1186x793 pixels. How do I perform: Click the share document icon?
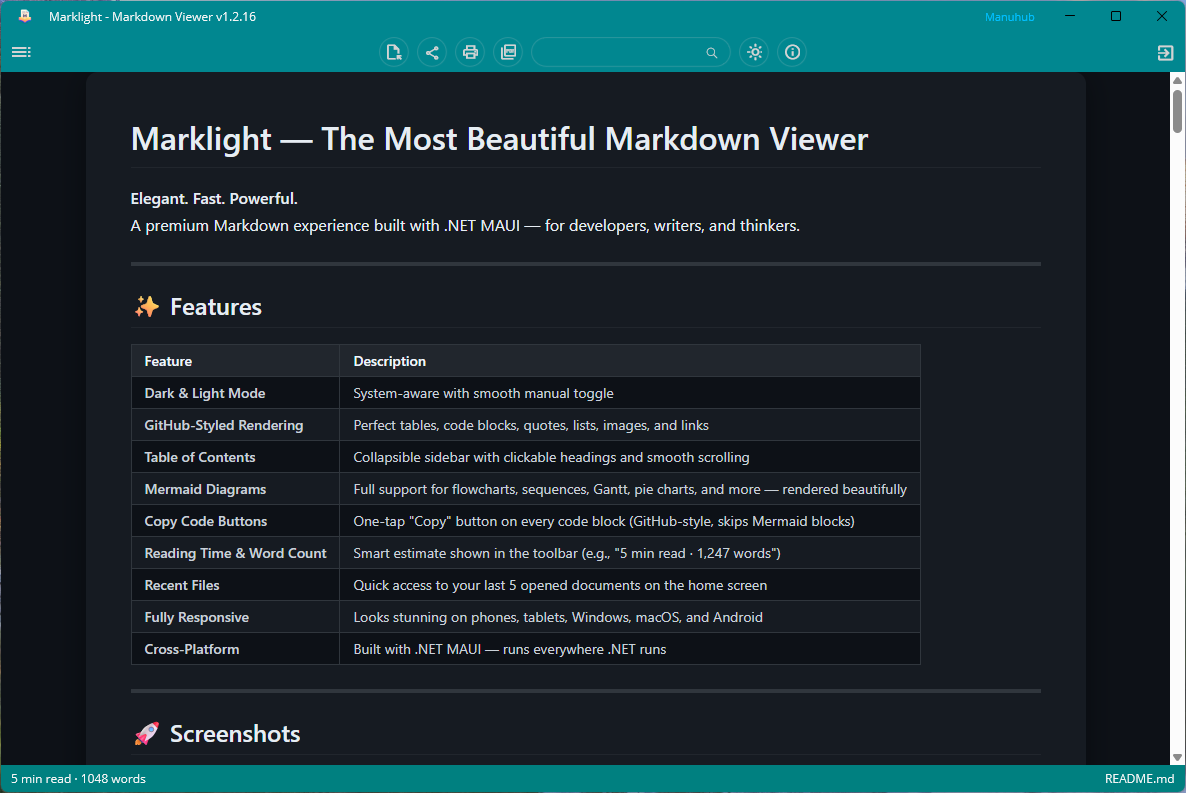point(432,52)
